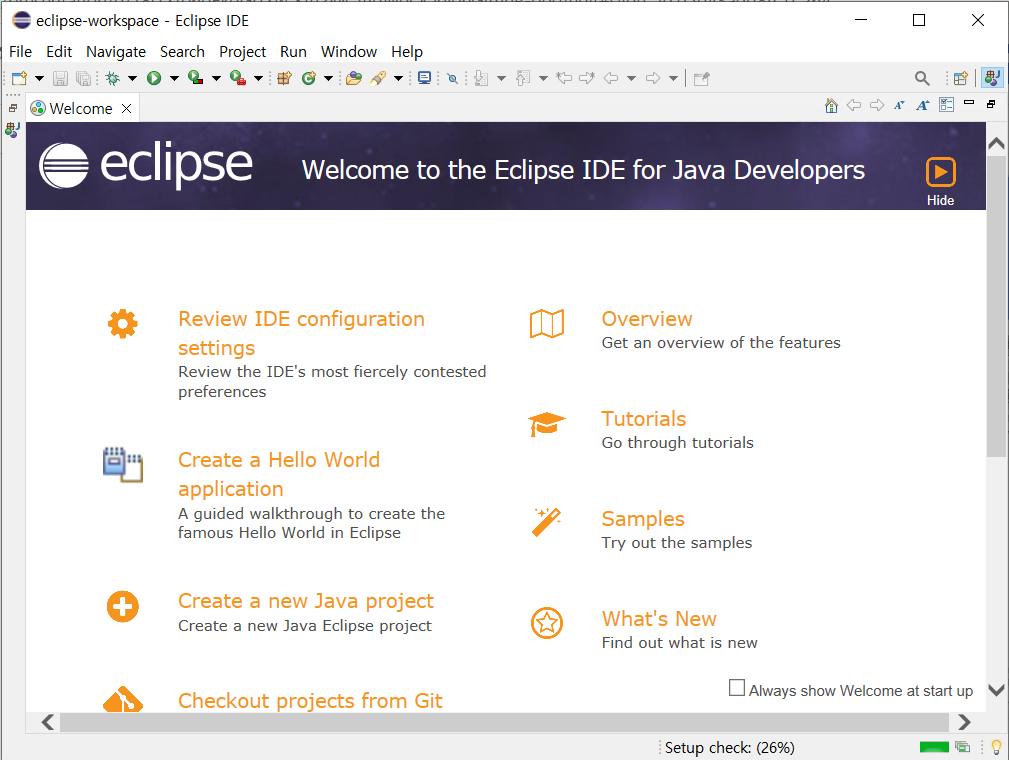Click the Welcome page forward arrow
This screenshot has height=760, width=1009.
[x=877, y=106]
